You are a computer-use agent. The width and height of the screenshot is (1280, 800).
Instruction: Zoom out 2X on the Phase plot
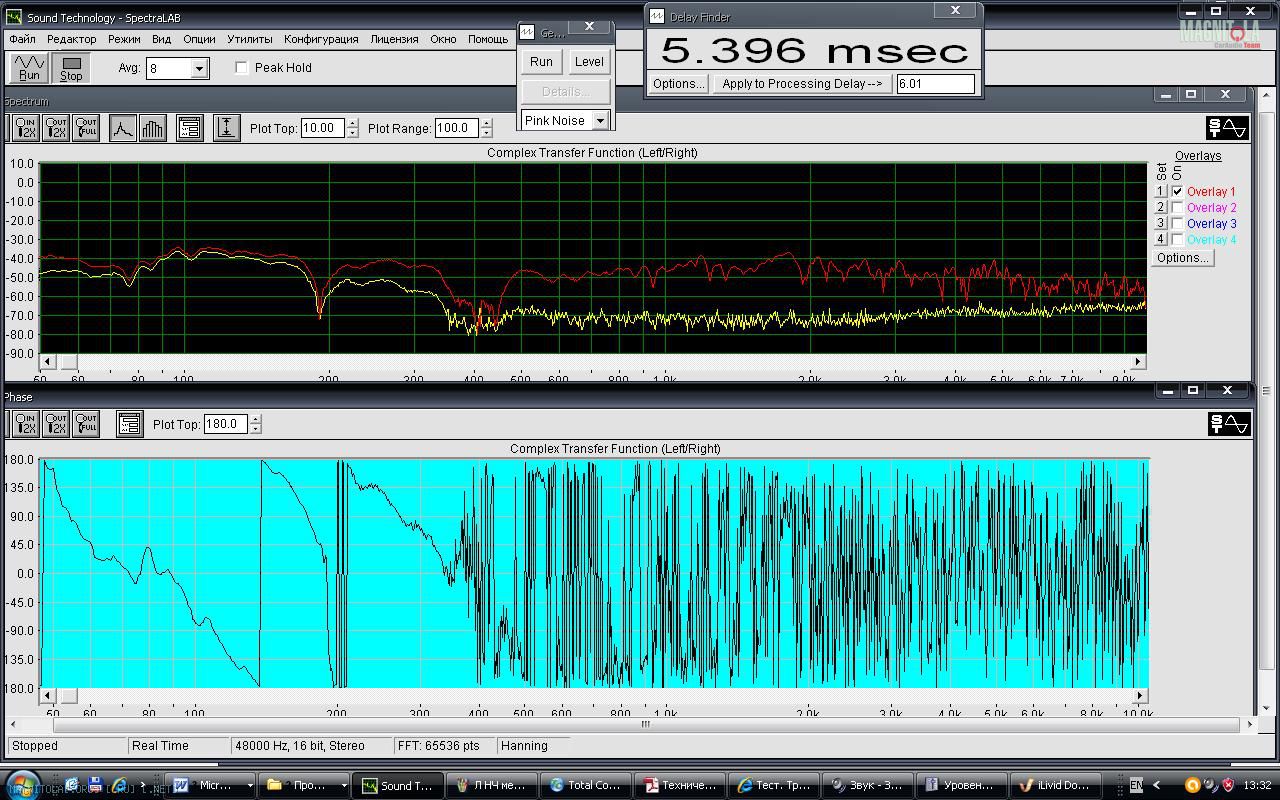56,424
